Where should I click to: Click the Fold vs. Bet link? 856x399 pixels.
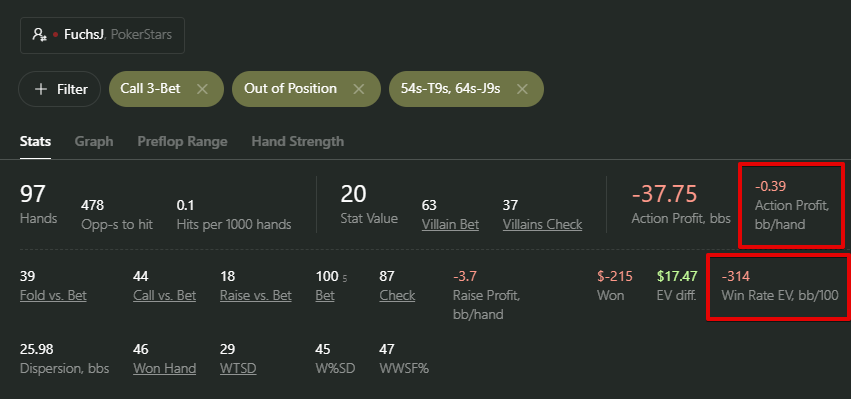pos(53,296)
